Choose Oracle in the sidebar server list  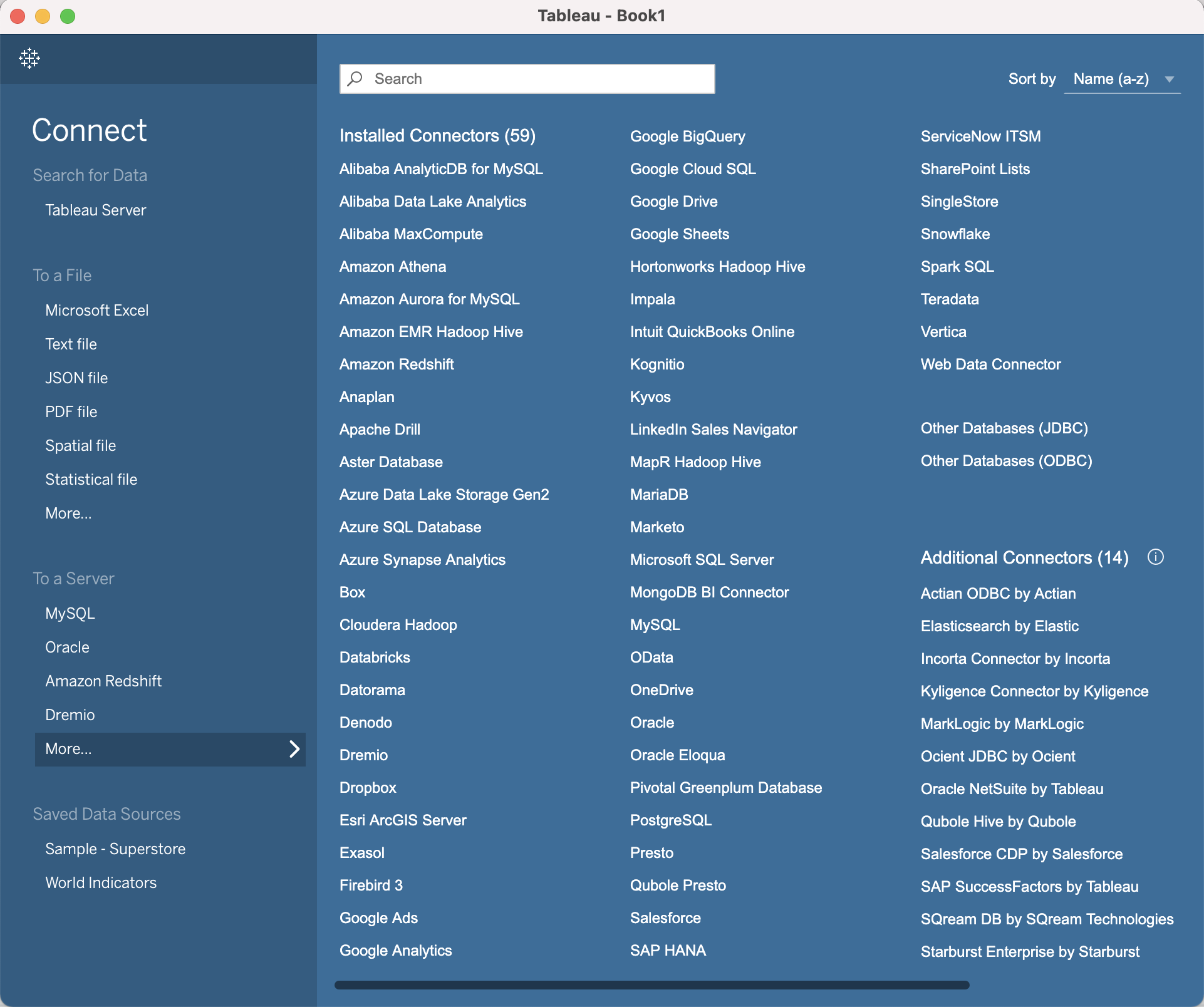pyautogui.click(x=67, y=648)
